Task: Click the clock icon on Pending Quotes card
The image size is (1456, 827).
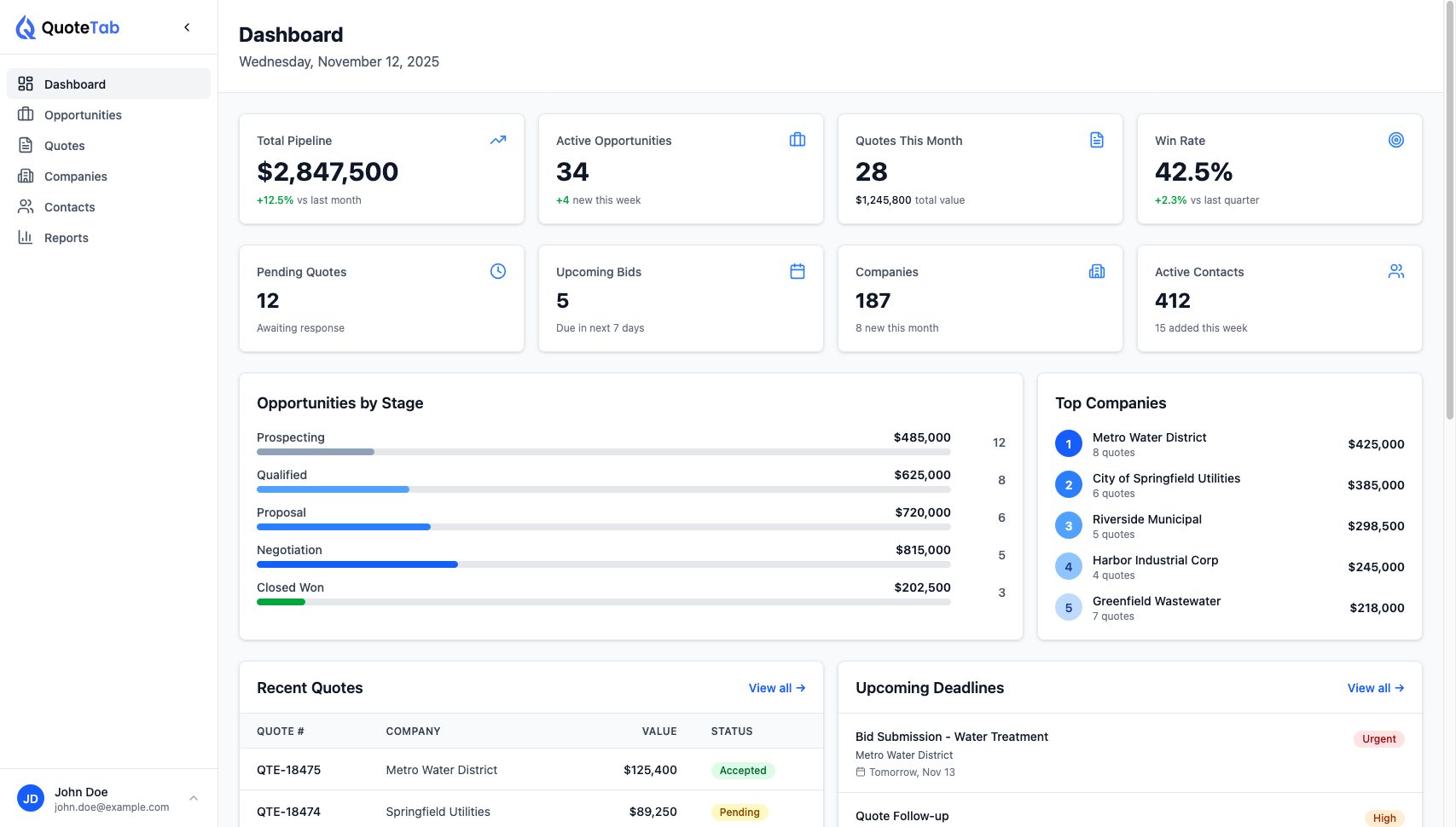Action: [x=498, y=271]
